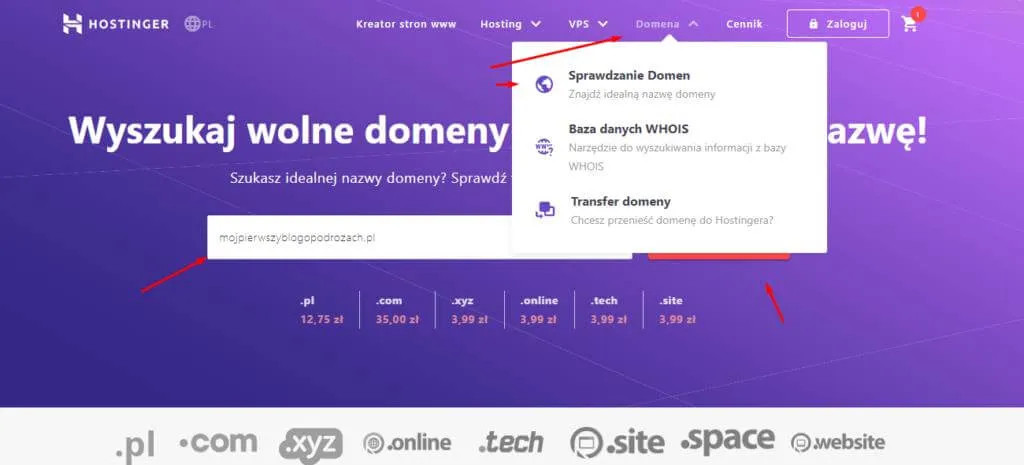Screen dimensions: 1024x465
Task: Expand the VPS dropdown menu
Action: point(588,24)
